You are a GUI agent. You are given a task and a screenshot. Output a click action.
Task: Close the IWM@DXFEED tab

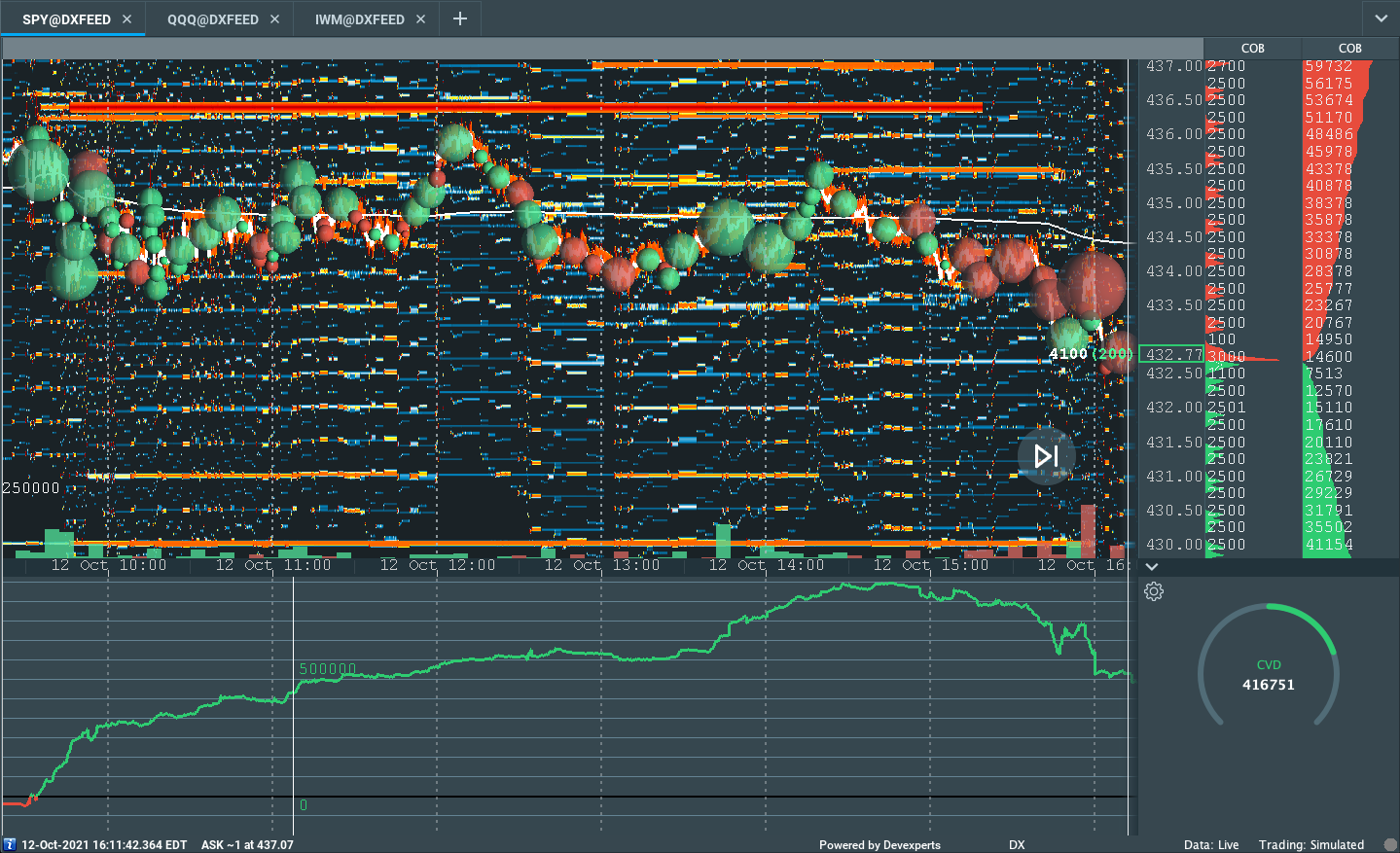(420, 19)
